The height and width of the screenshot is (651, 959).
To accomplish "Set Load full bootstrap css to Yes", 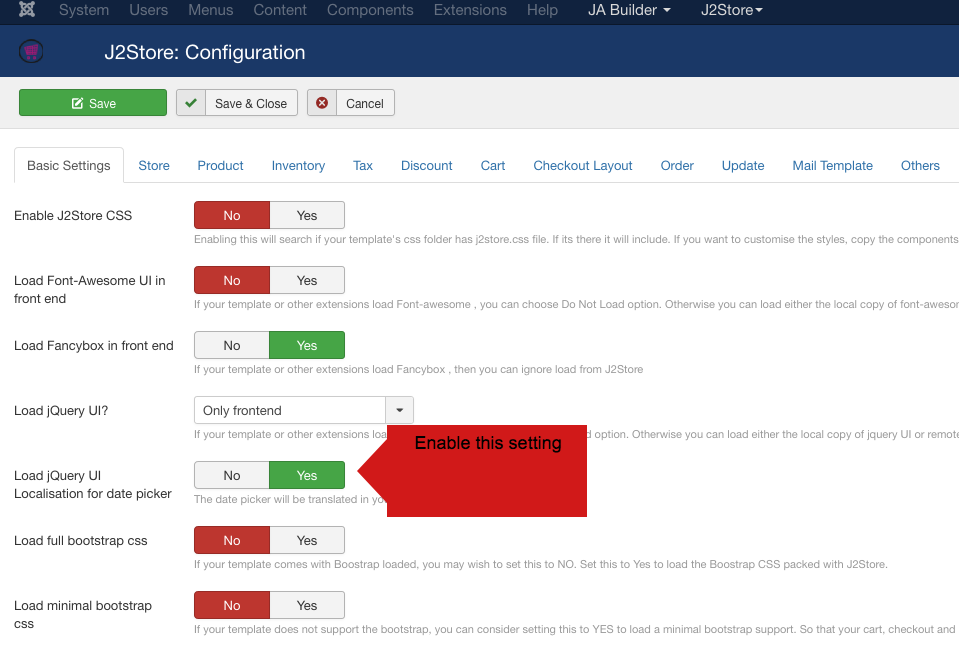I will click(307, 540).
